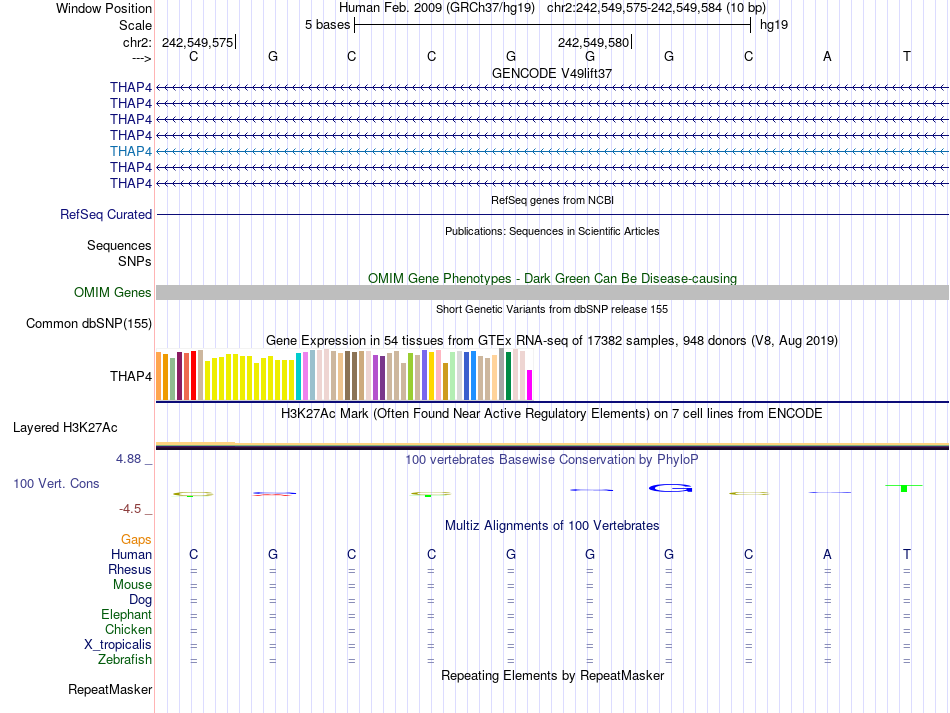Screen dimensions: 950x713
Task: Click the 5 bases scale text
Action: pos(327,25)
